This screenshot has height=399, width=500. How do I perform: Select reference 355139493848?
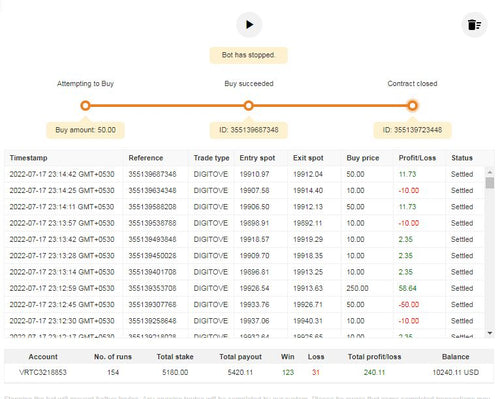(152, 240)
